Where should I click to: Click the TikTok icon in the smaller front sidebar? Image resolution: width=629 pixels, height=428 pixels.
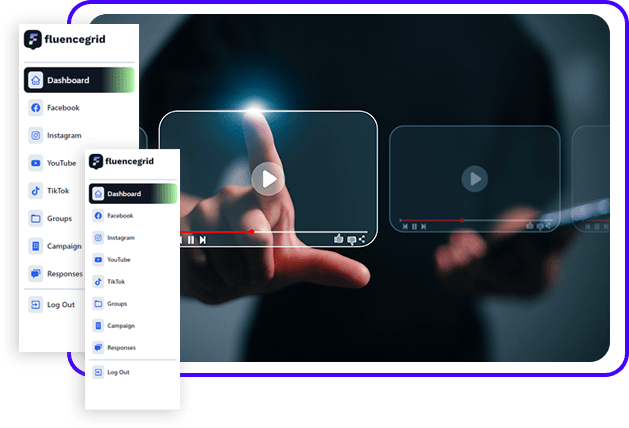[98, 282]
